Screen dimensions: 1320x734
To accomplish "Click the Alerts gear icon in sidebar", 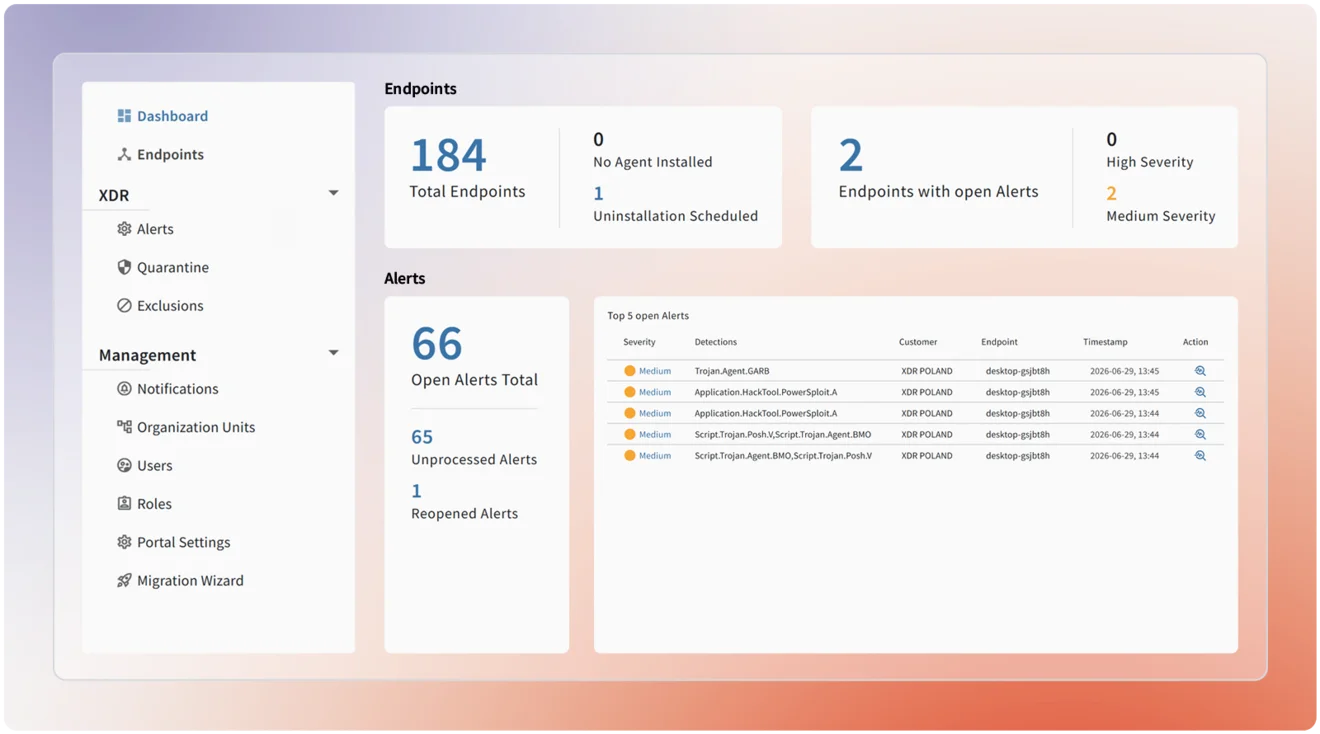I will click(124, 229).
